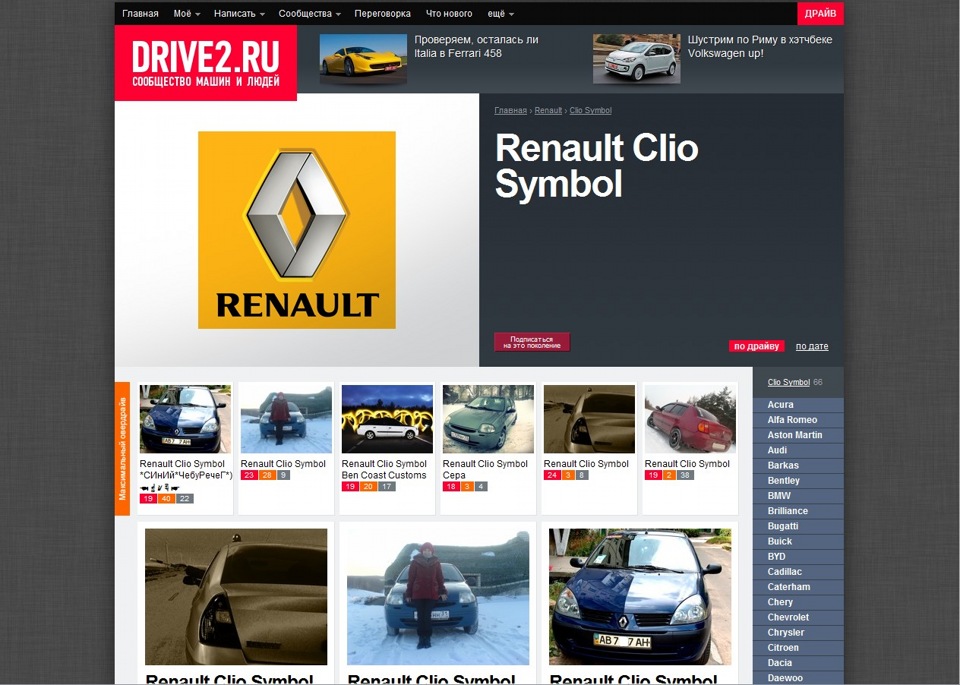Viewport: 960px width, 685px height.
Task: Open the Переговорка menu item
Action: 383,13
